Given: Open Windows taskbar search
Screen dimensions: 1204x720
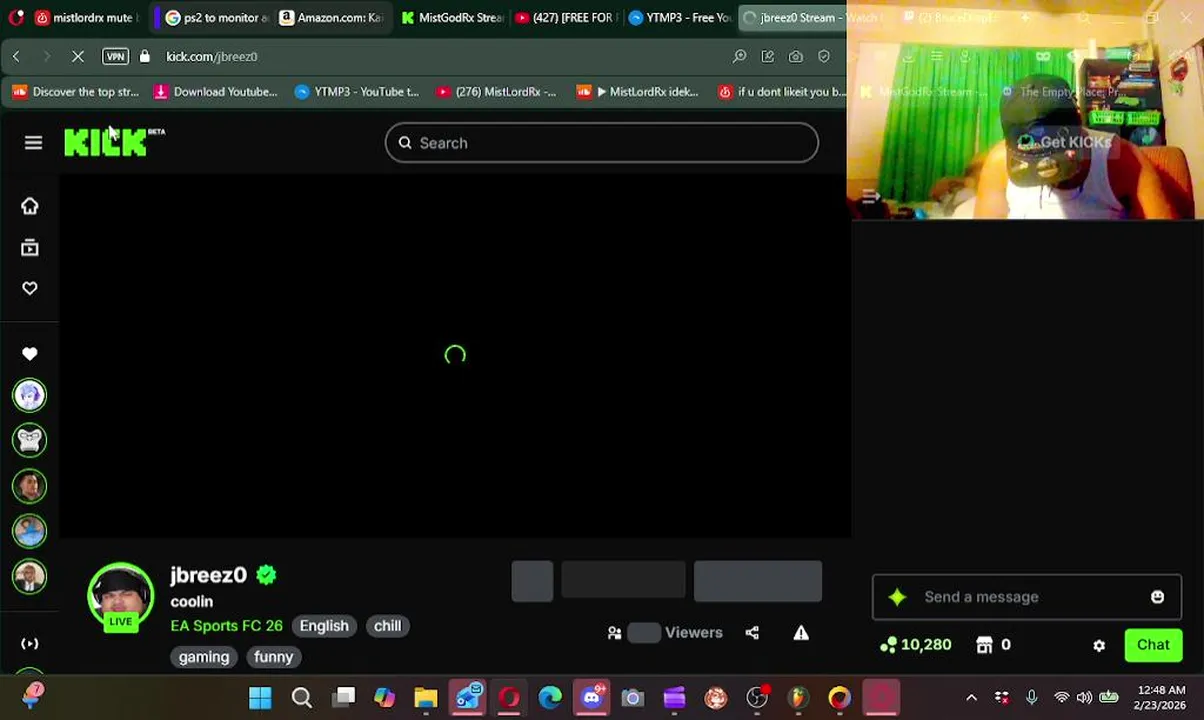Looking at the screenshot, I should (x=301, y=698).
